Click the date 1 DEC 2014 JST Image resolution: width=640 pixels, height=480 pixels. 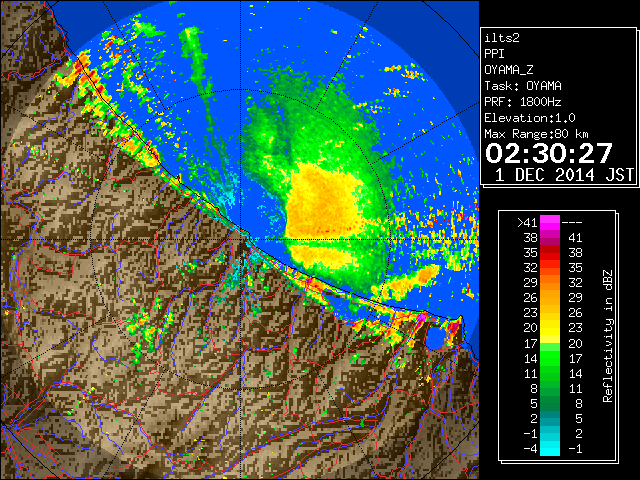[564, 175]
